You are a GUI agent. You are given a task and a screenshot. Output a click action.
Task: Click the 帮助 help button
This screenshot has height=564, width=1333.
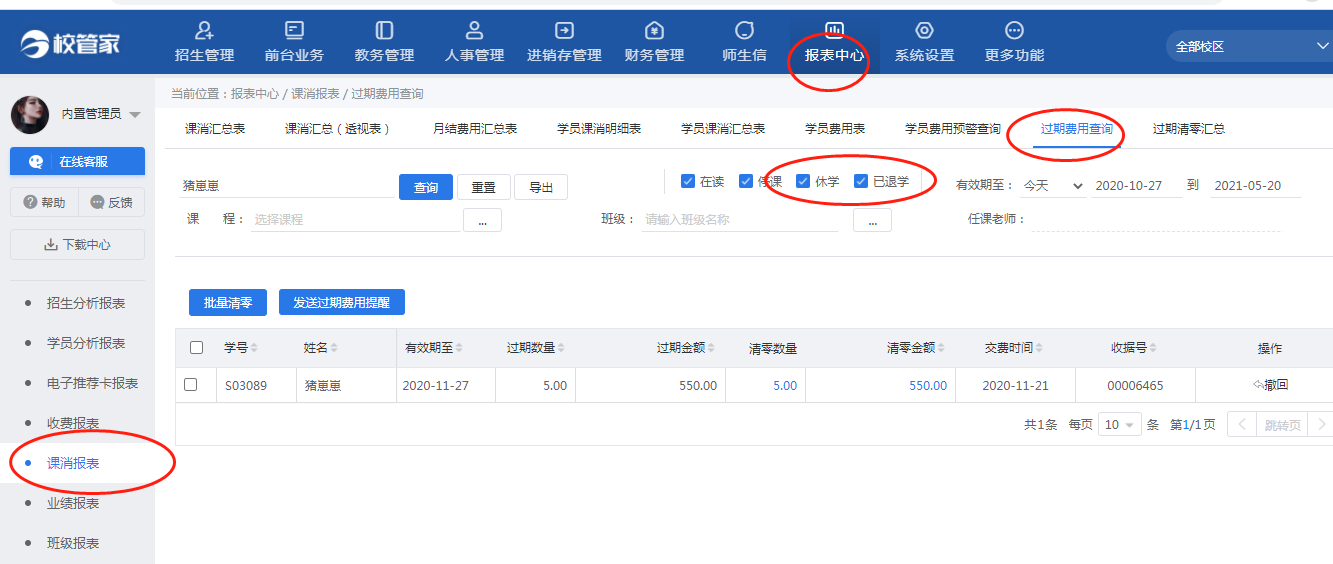click(x=44, y=202)
